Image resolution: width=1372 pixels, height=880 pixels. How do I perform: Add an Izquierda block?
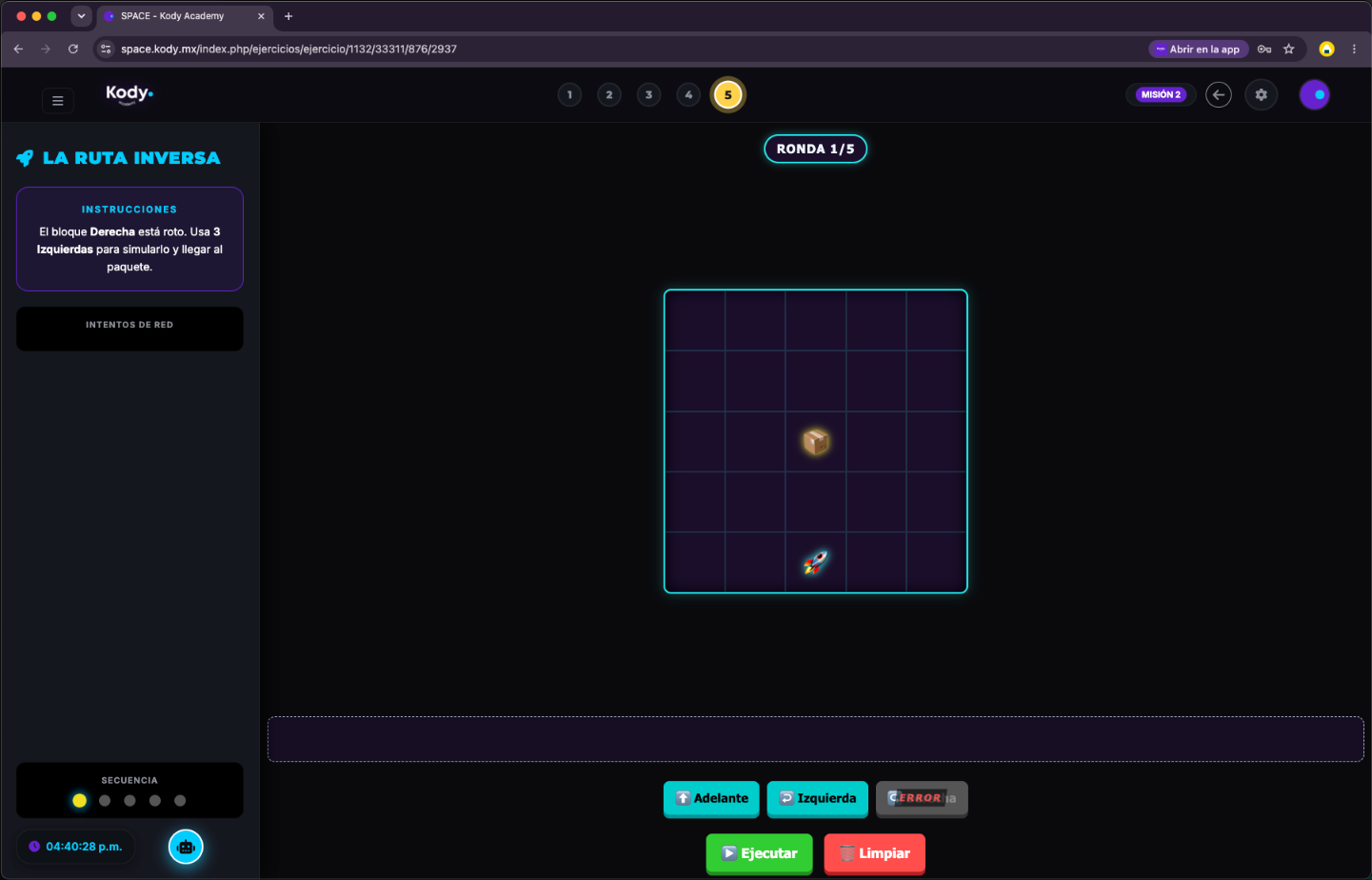tap(818, 798)
